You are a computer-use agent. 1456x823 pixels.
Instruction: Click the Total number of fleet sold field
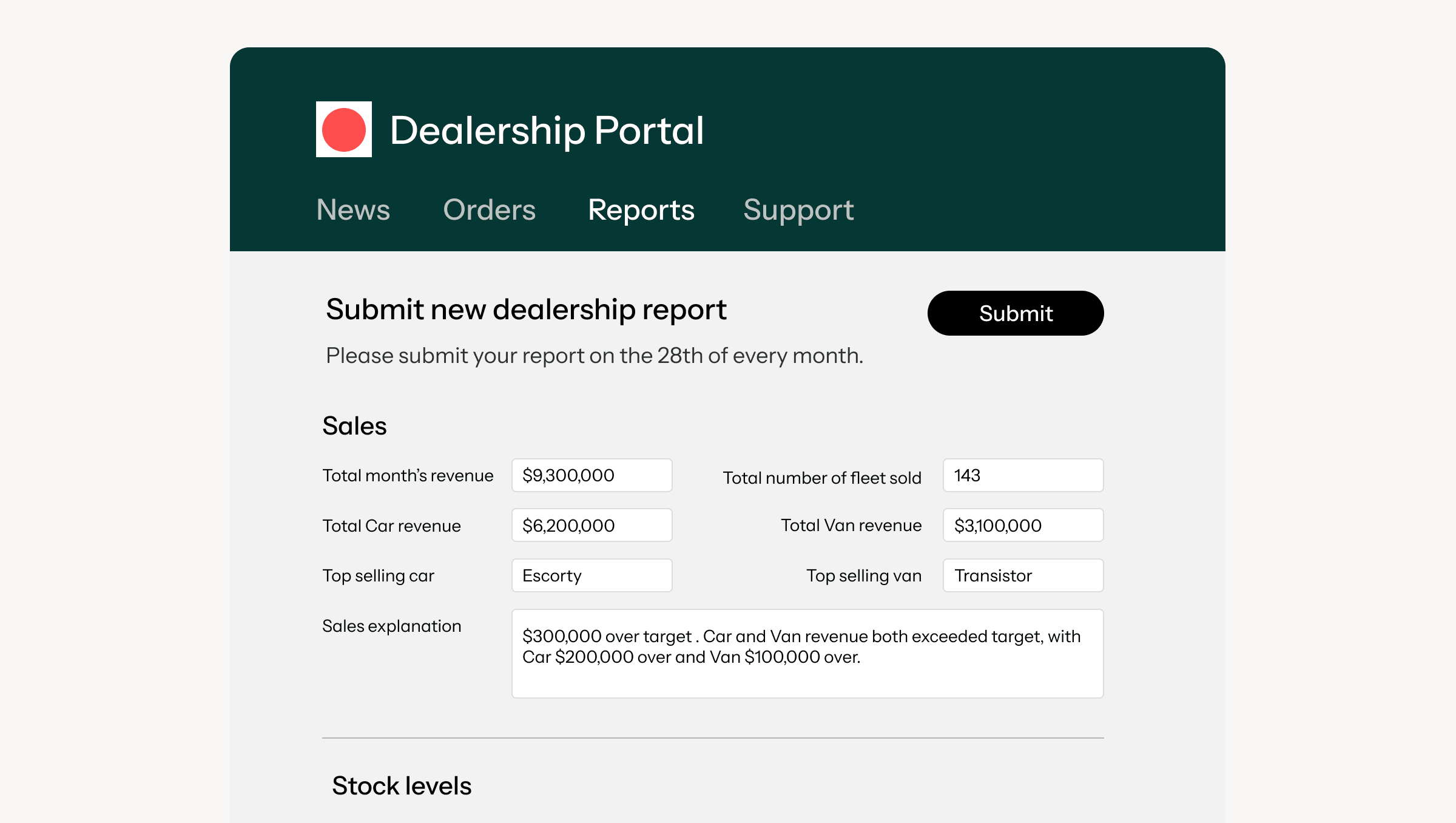point(1023,475)
